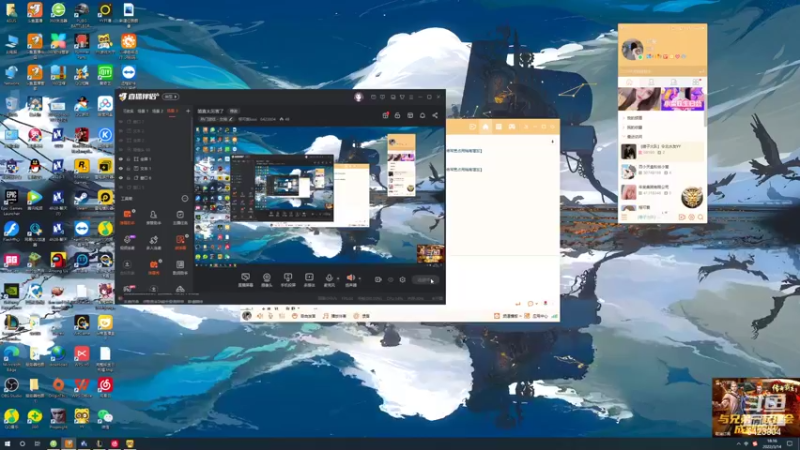
Task: Open the gear settings in streaming app
Action: pos(403,280)
